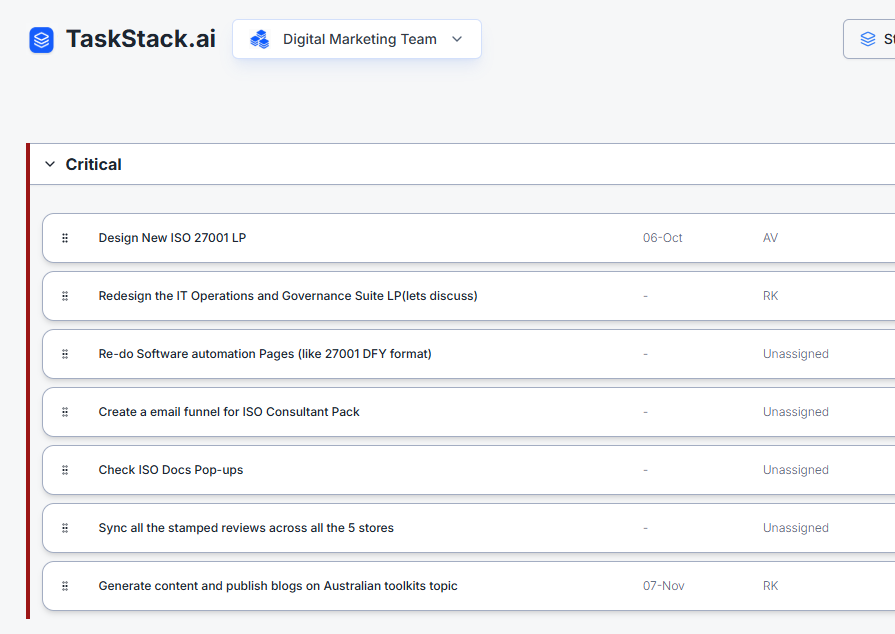Click the drag handle on the Australian toolkits blog task

coord(65,586)
